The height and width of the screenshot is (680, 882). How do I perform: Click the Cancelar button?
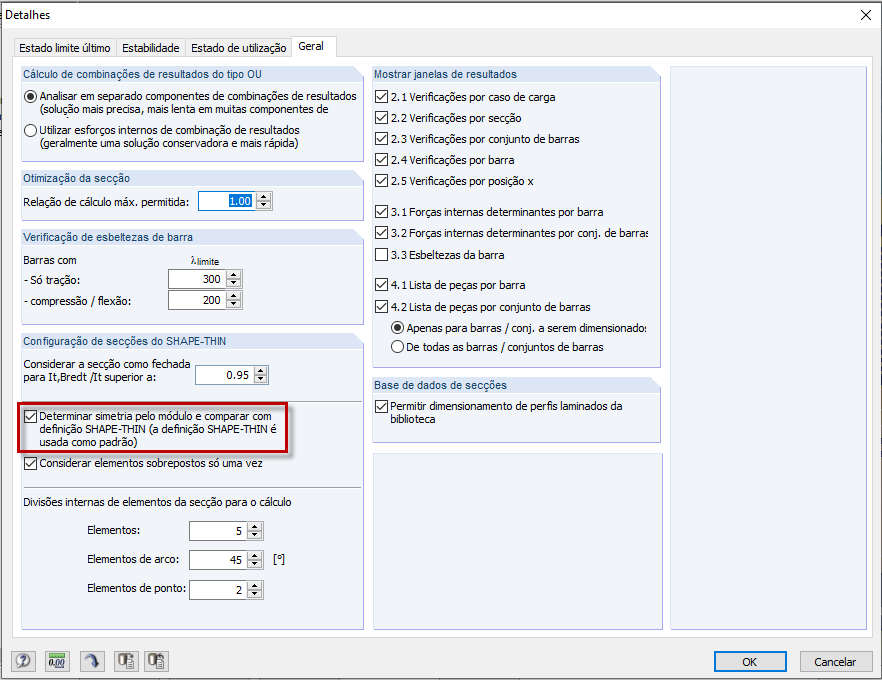(x=835, y=662)
